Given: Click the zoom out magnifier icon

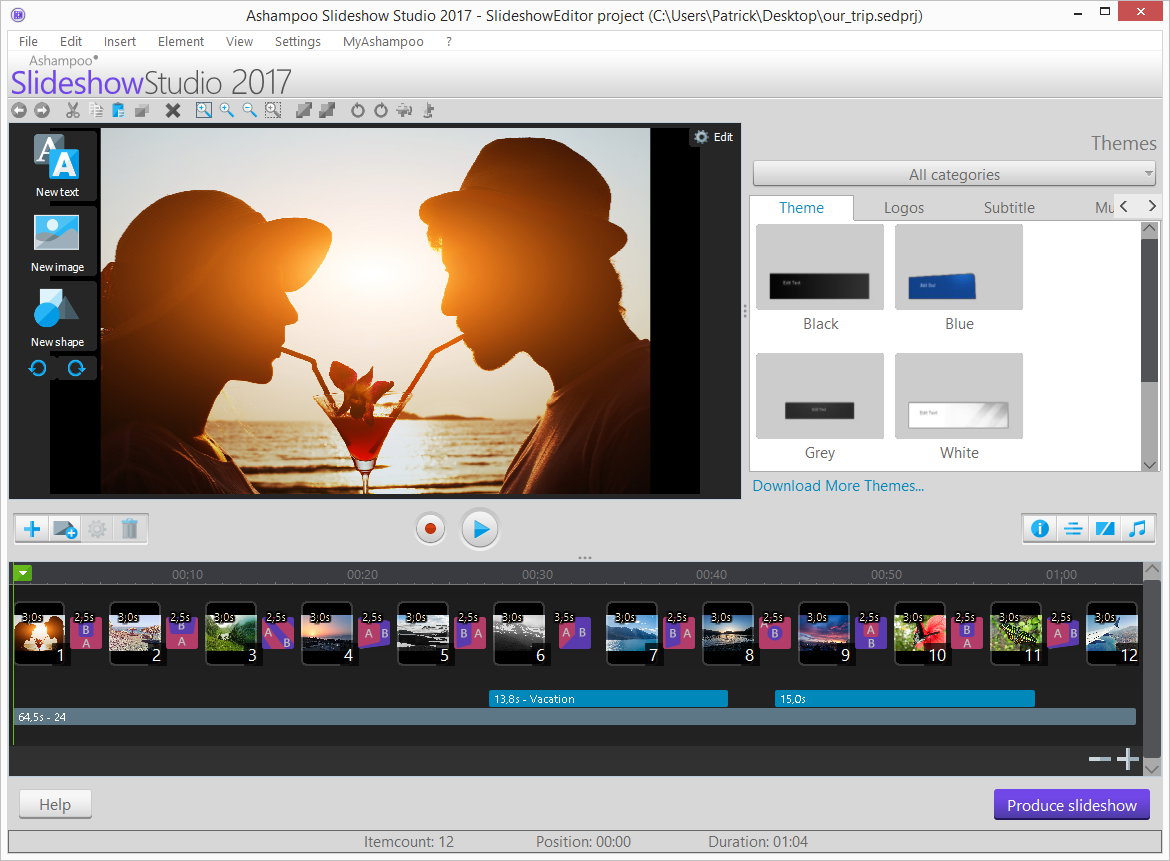Looking at the screenshot, I should pos(249,110).
